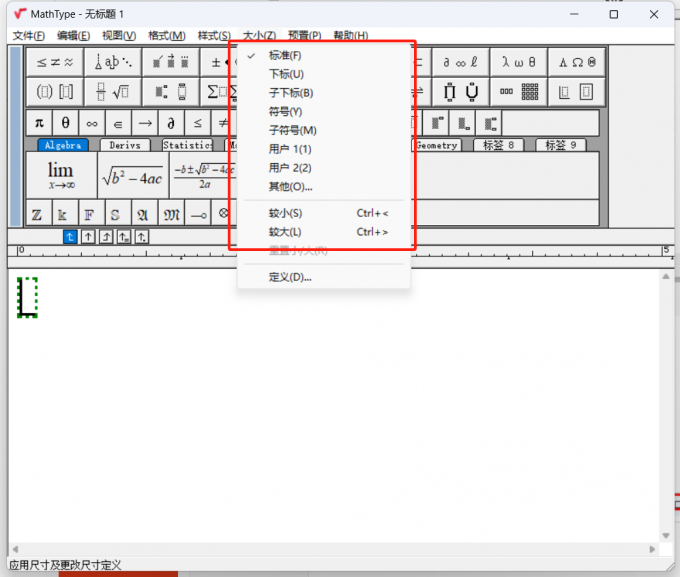
Task: Open the 视图(V) menu
Action: tap(119, 36)
